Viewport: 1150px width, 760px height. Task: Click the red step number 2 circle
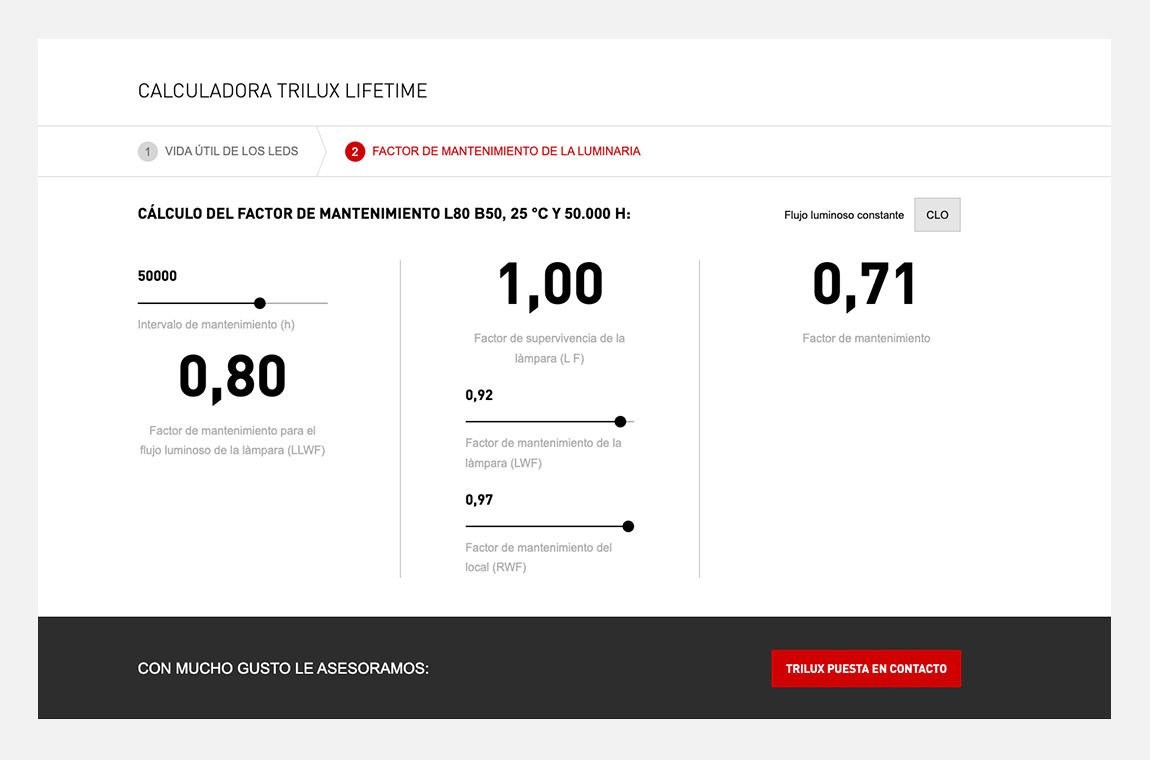(x=355, y=152)
